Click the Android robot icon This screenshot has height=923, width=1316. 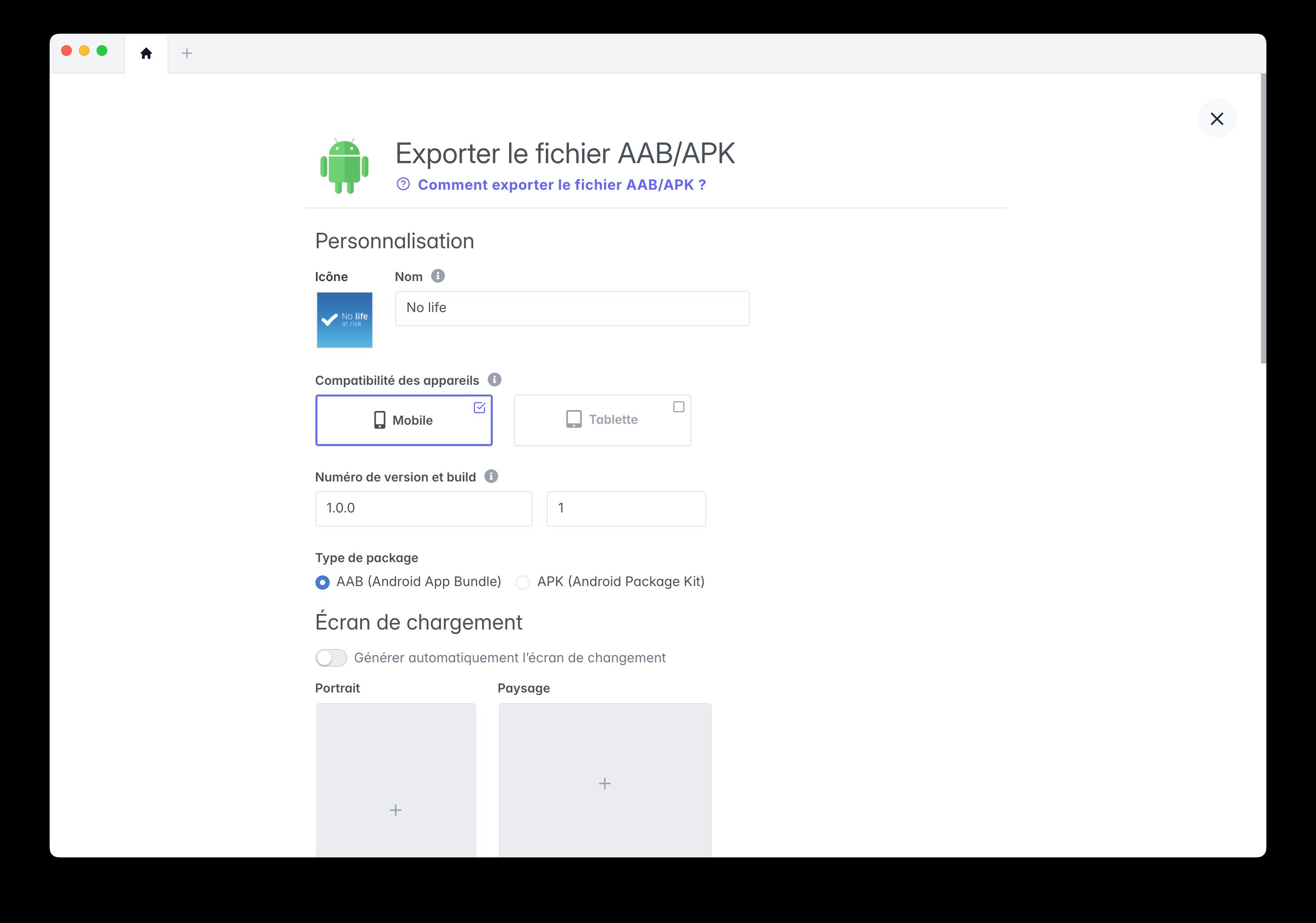344,166
